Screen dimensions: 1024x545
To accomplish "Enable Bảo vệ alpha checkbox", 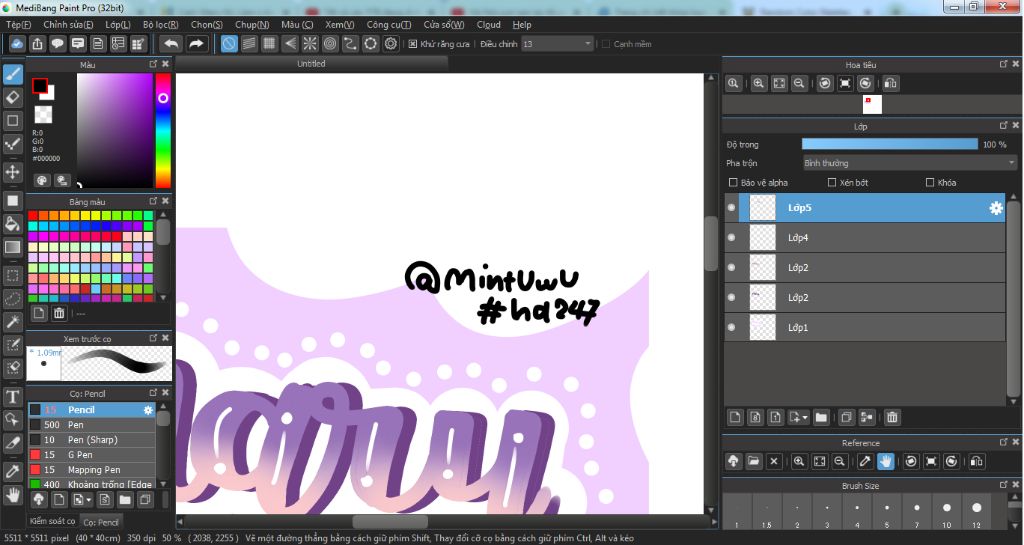I will click(733, 183).
